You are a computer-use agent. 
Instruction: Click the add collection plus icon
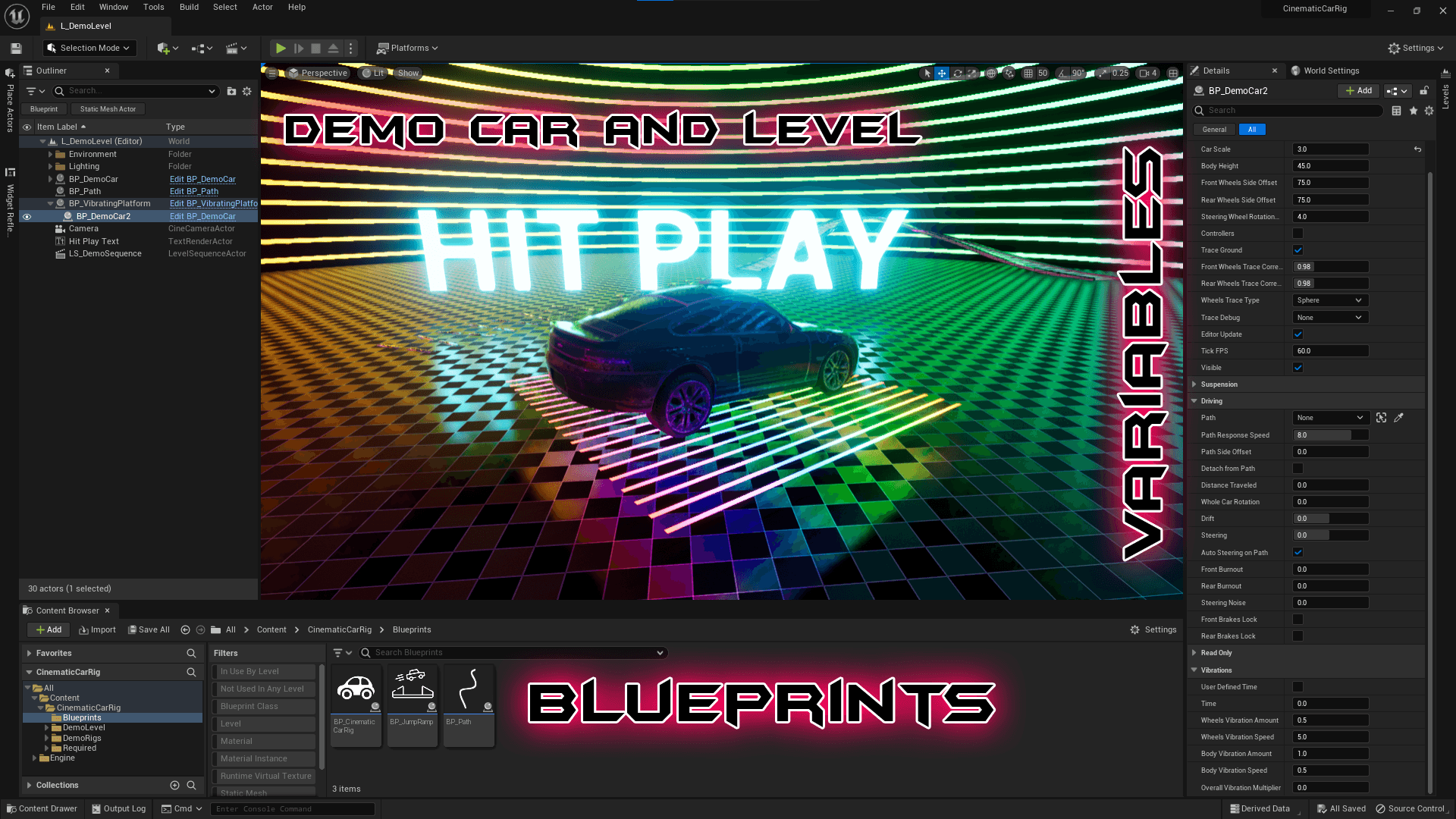174,785
